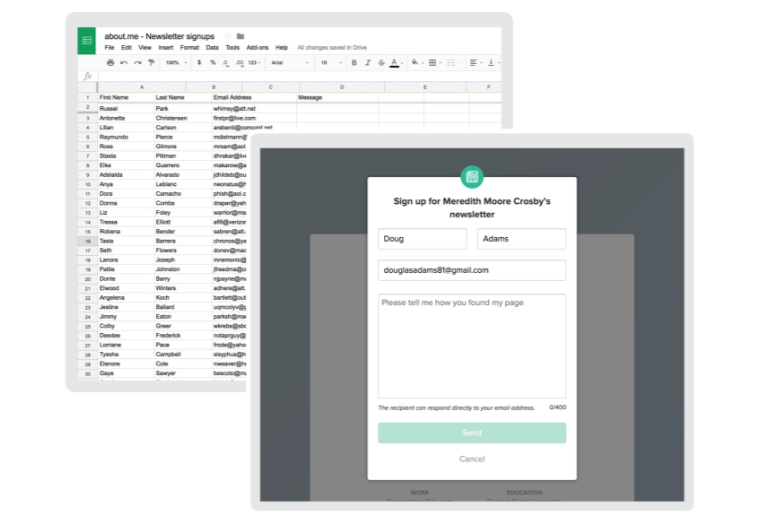The image size is (760, 514).
Task: Increase decimal places button
Action: [x=239, y=63]
